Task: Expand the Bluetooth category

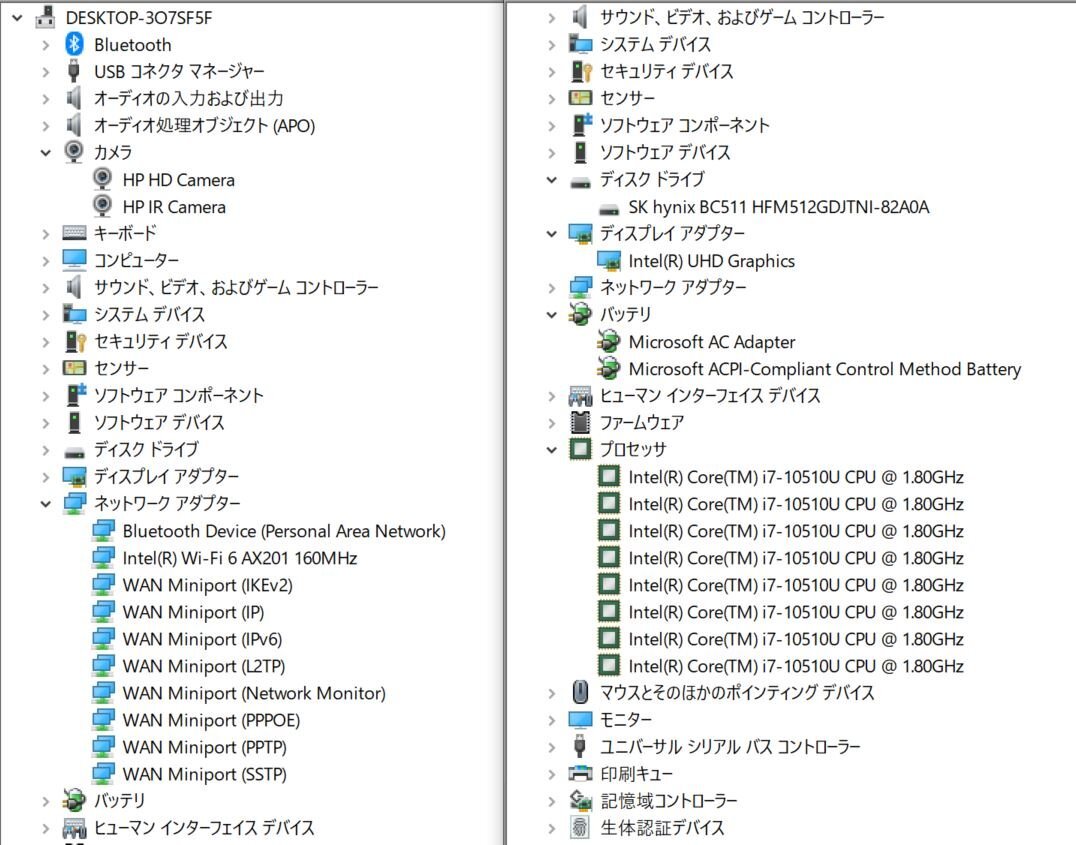Action: (x=46, y=45)
